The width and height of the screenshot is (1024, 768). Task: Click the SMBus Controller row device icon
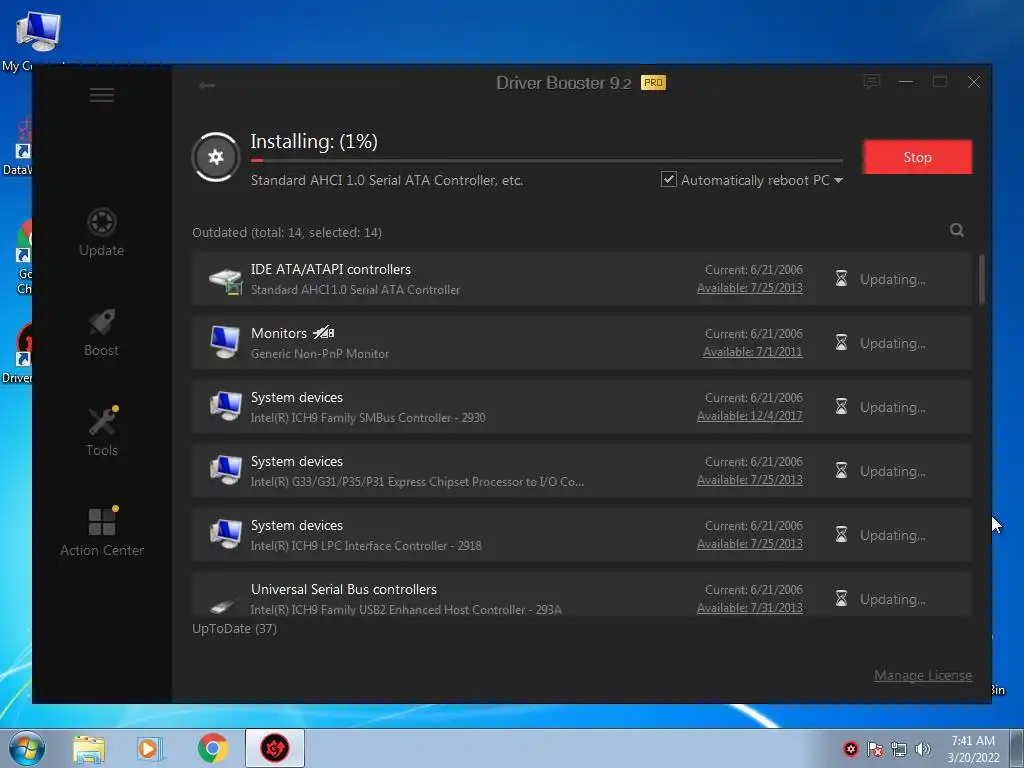coord(225,406)
